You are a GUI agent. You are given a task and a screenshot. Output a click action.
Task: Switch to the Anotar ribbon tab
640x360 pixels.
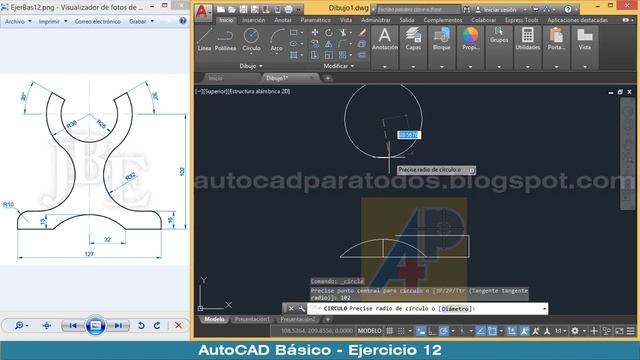[282, 20]
